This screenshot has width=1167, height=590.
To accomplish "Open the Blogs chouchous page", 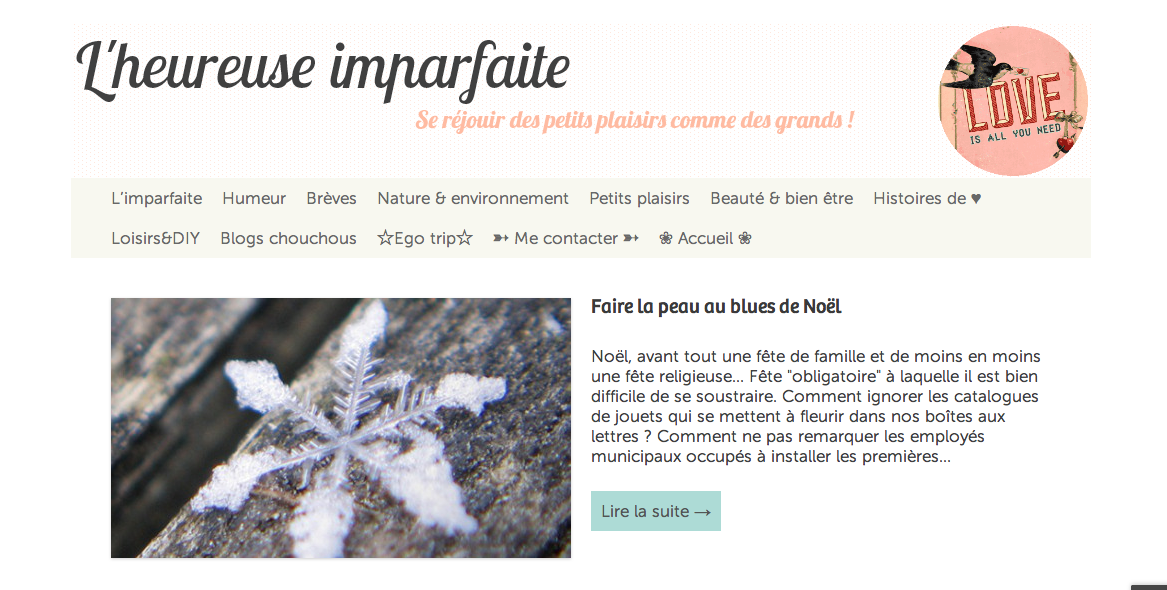I will (x=288, y=238).
